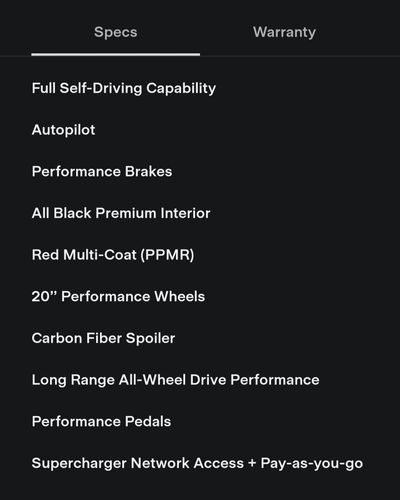Click the word Pedals in the list

[148, 422]
